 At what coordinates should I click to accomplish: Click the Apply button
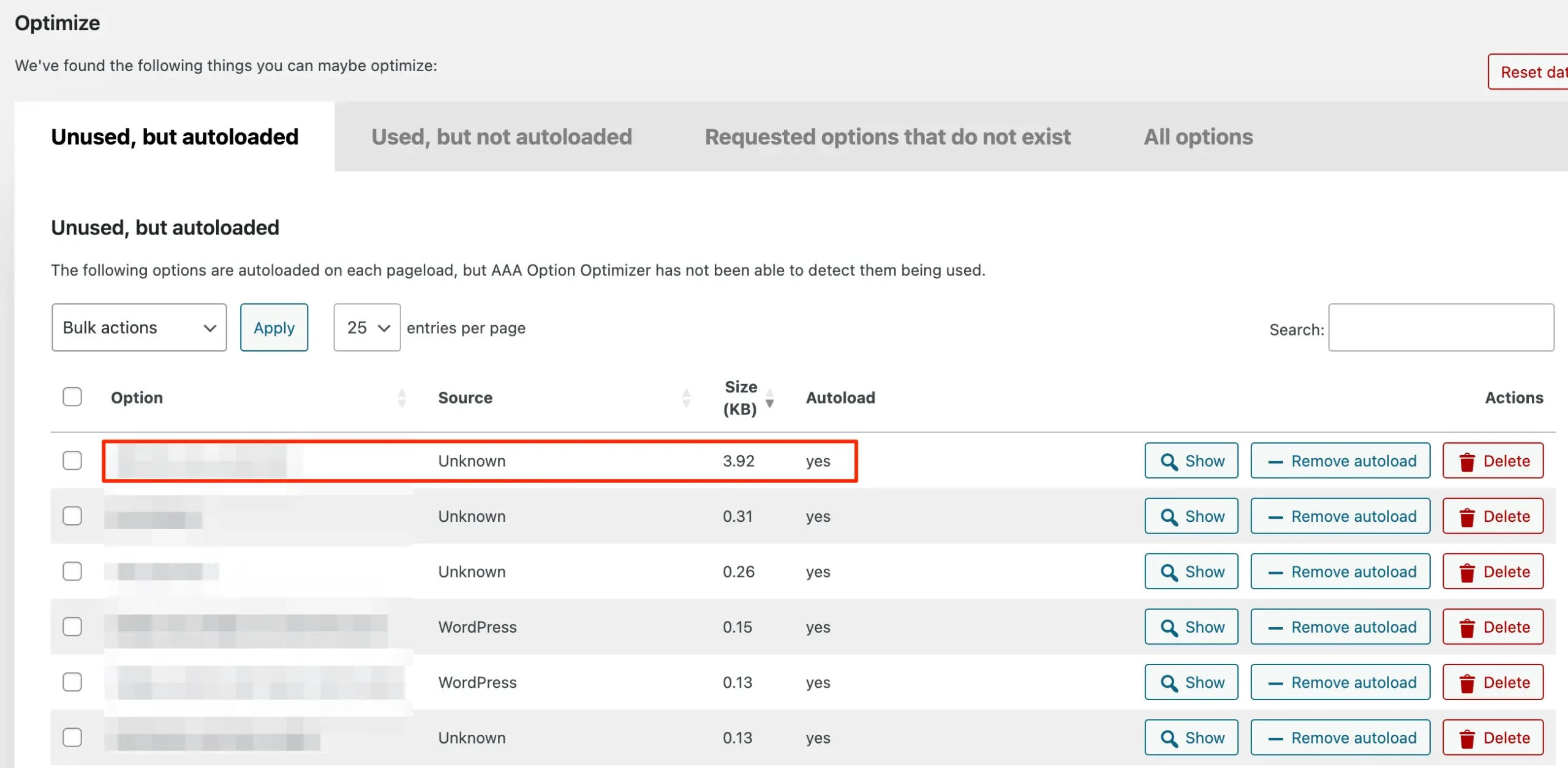[274, 328]
